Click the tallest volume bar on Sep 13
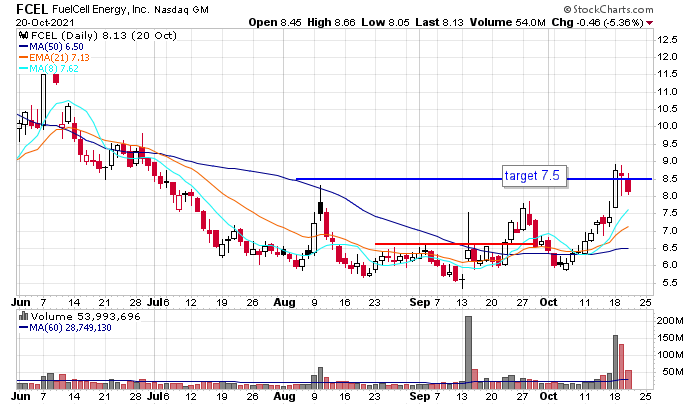 (468, 352)
